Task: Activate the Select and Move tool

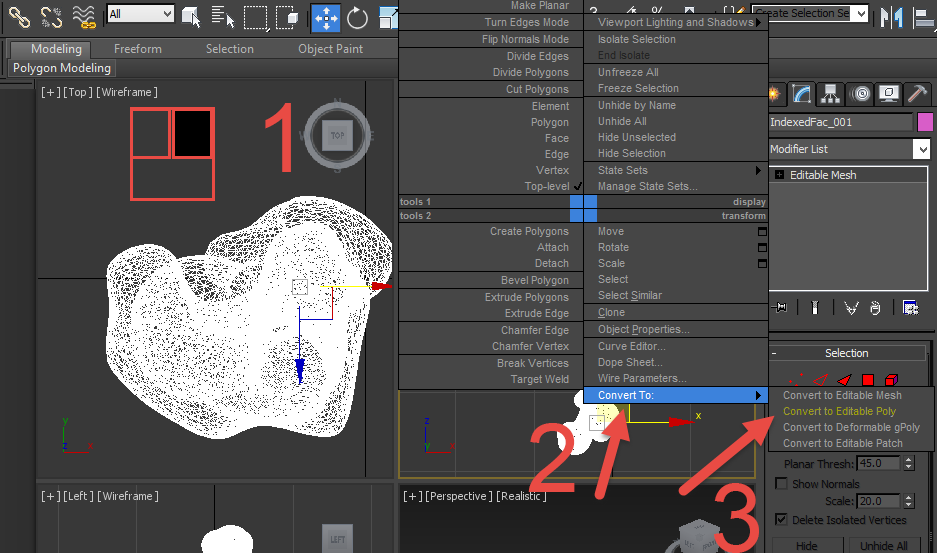Action: pyautogui.click(x=326, y=18)
